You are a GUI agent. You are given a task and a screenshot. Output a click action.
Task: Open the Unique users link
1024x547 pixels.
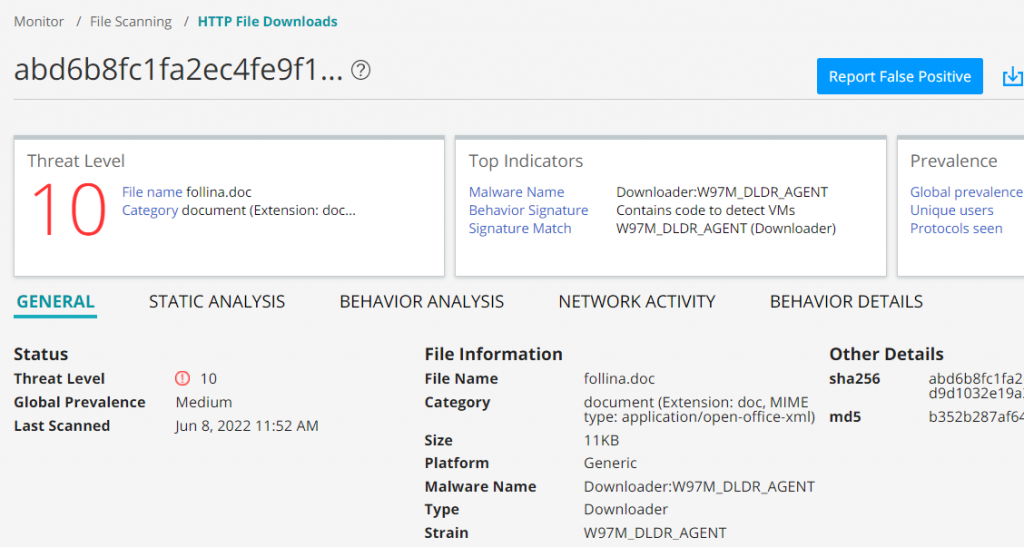951,210
